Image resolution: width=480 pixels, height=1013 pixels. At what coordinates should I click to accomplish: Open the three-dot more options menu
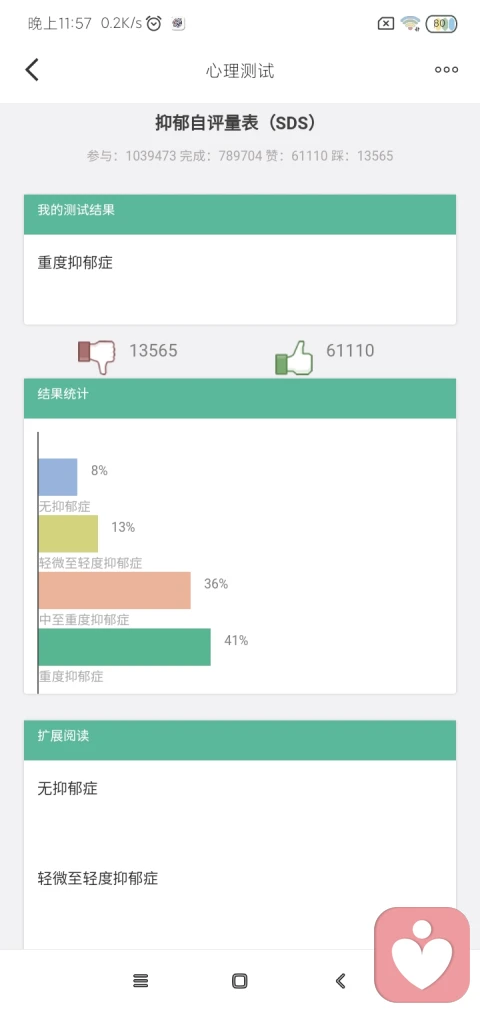pyautogui.click(x=446, y=70)
